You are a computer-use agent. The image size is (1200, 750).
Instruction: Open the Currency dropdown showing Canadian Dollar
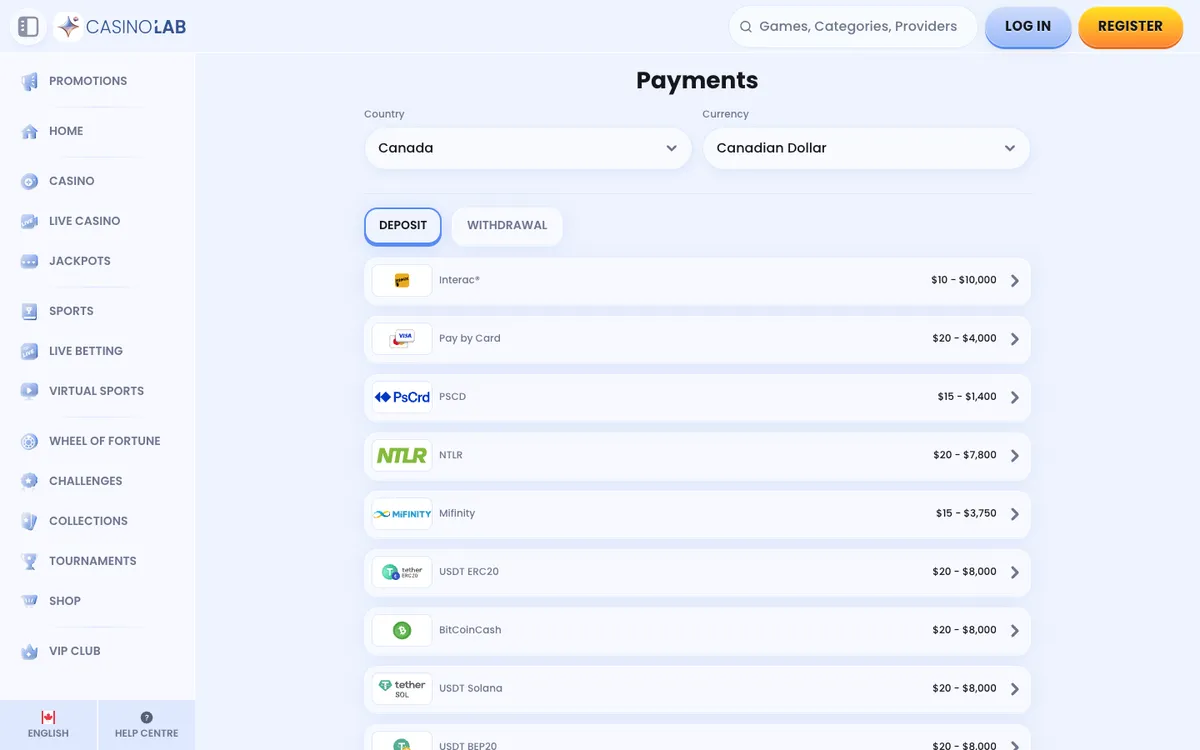[866, 148]
